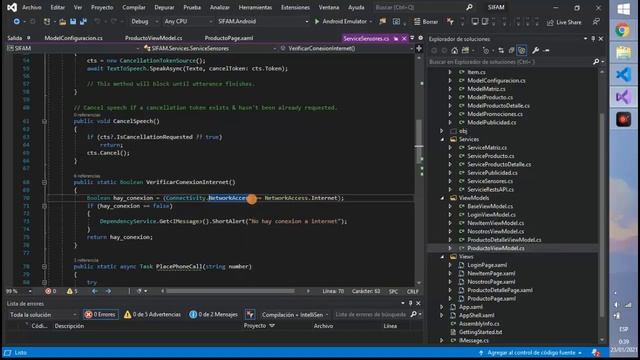Collapse the ViewModels folder

click(442, 198)
